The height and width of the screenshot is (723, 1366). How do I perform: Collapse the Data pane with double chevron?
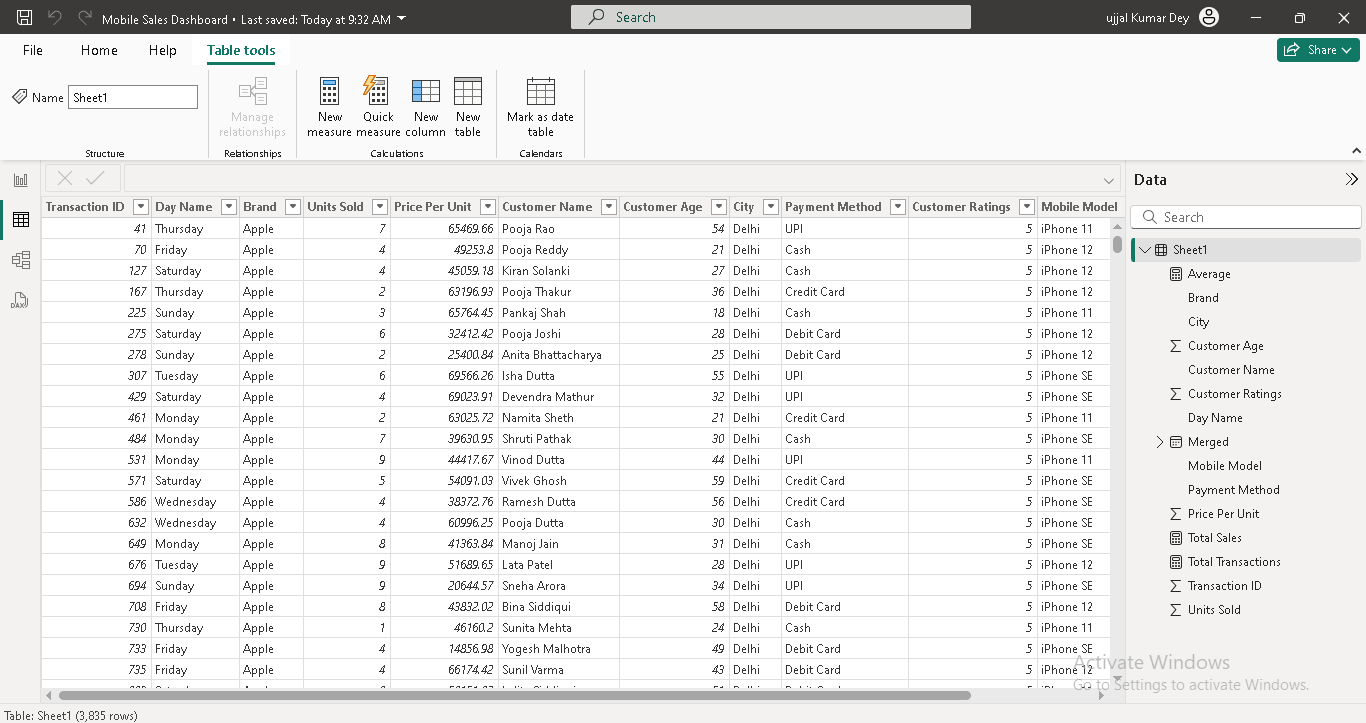tap(1351, 180)
